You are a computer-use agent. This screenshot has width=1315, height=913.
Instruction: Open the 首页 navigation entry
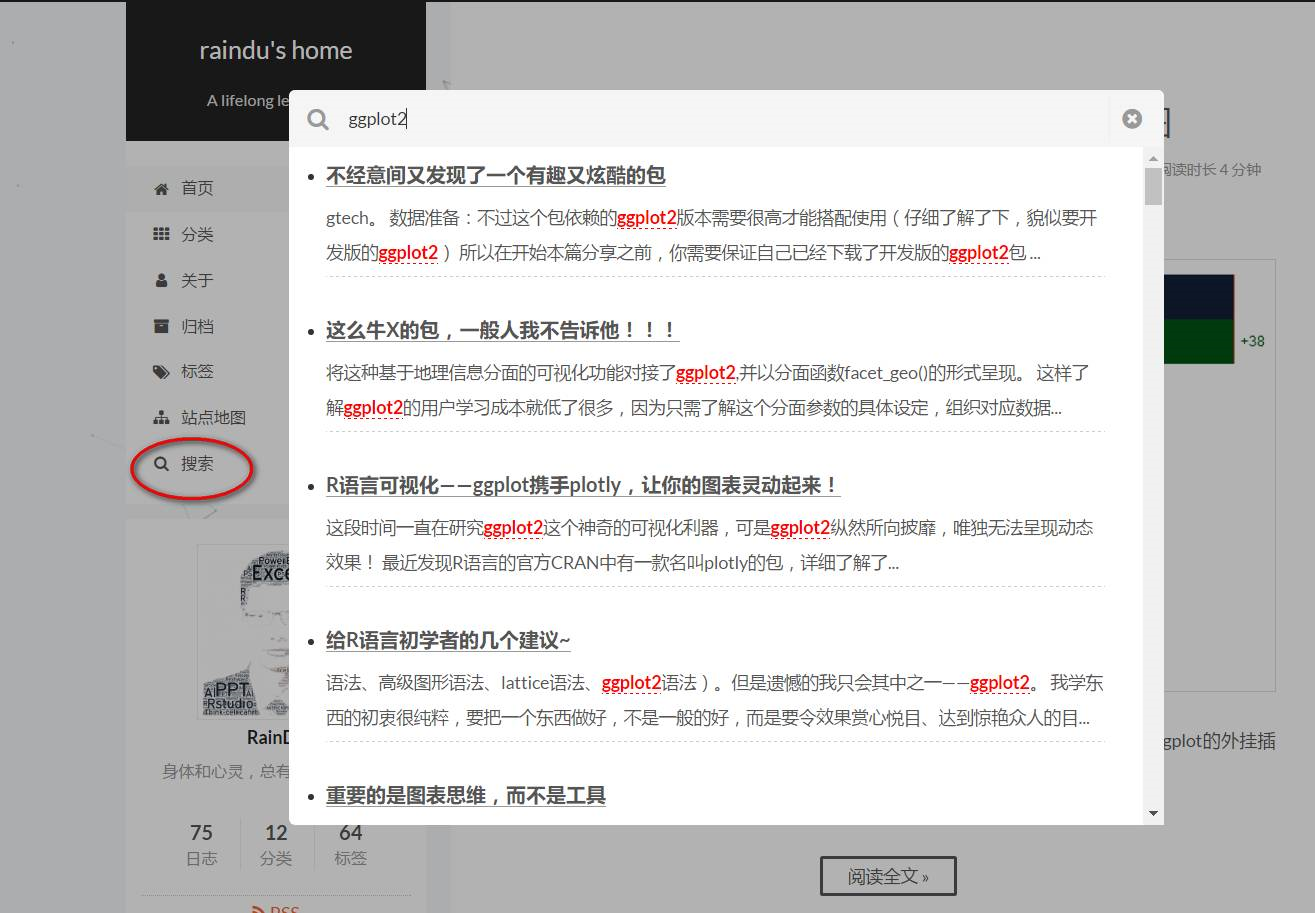[197, 187]
